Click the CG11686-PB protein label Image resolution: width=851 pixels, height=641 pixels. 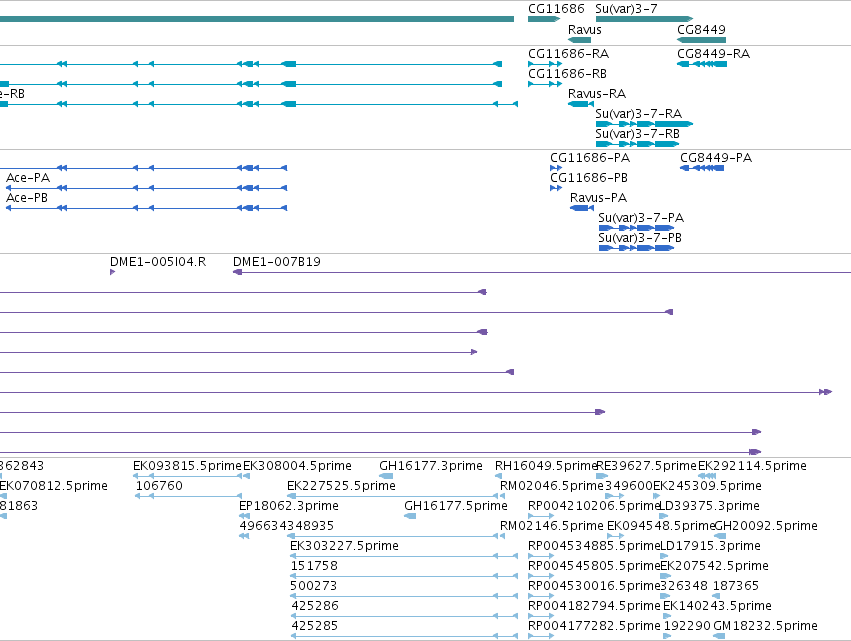click(x=589, y=178)
